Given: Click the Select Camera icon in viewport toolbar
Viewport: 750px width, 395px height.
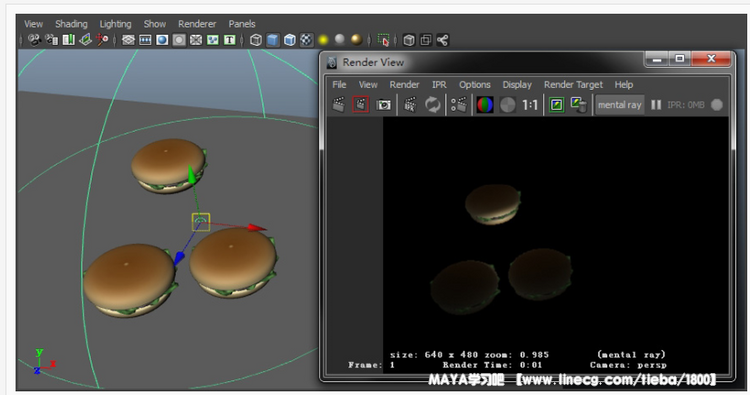Looking at the screenshot, I should [34, 40].
